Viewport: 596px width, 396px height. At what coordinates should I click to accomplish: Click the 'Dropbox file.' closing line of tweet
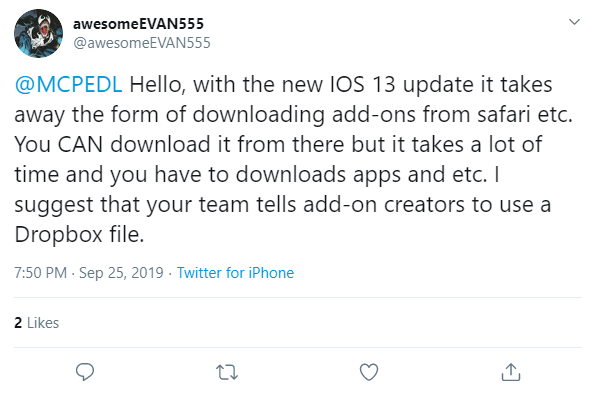pyautogui.click(x=79, y=234)
